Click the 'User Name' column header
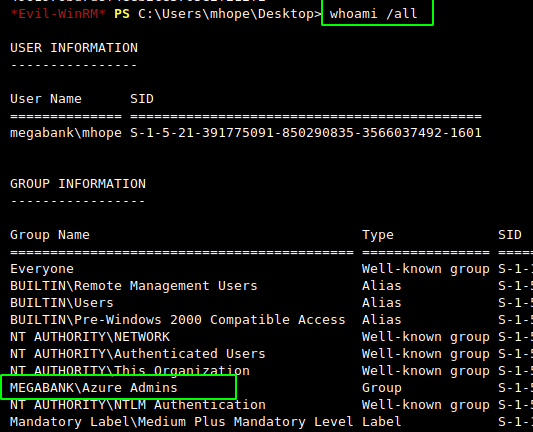 [46, 99]
